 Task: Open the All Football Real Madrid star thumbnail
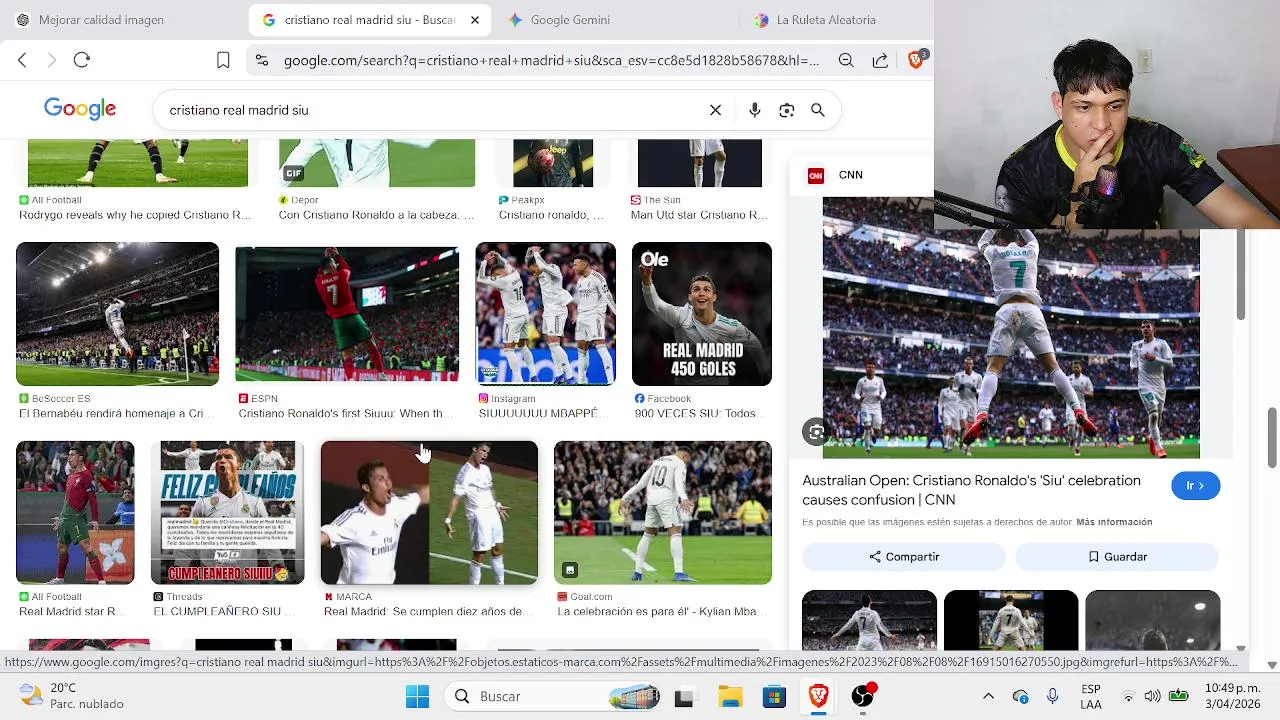tap(75, 513)
